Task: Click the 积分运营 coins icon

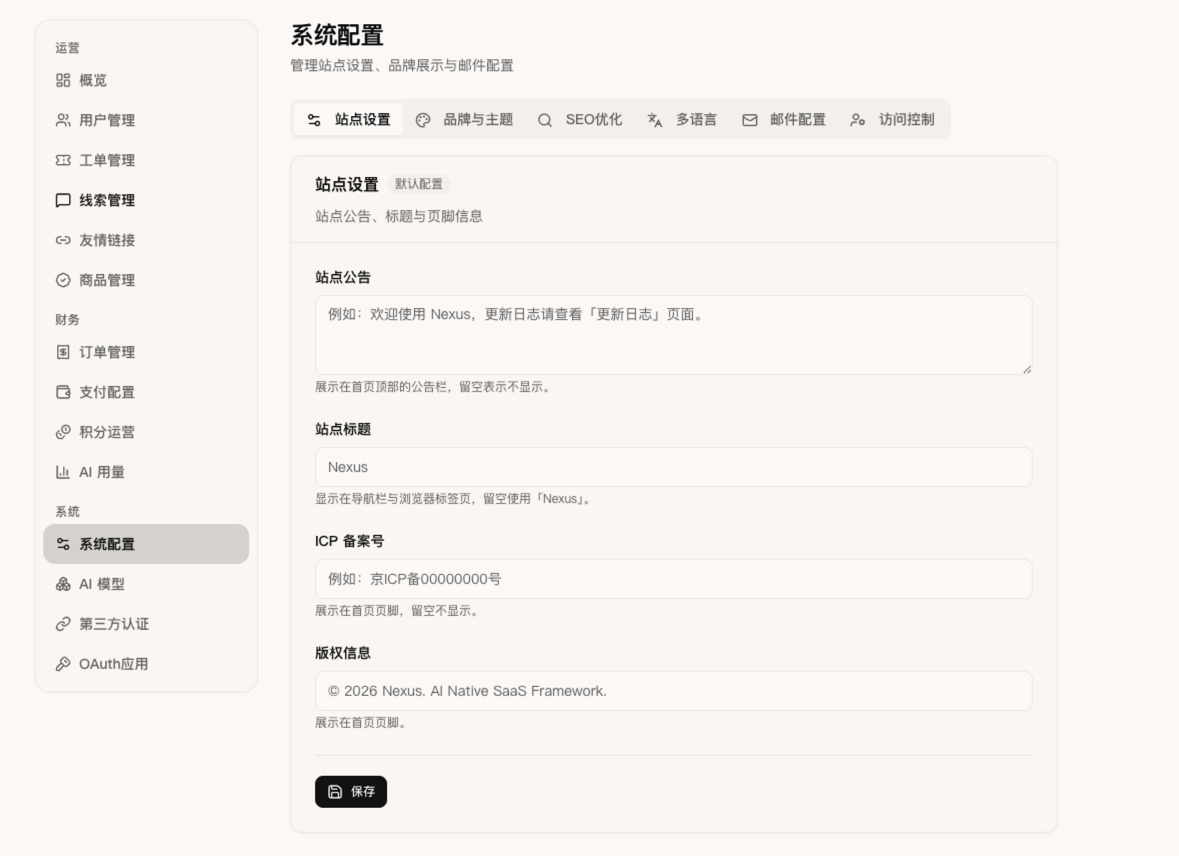Action: pyautogui.click(x=63, y=432)
